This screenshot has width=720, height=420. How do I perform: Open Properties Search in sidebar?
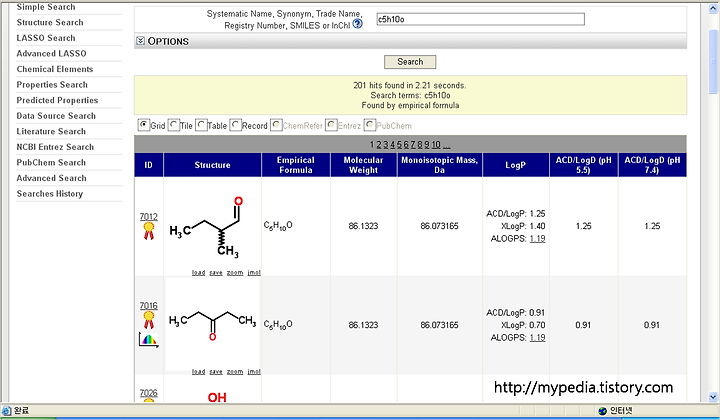click(x=52, y=85)
